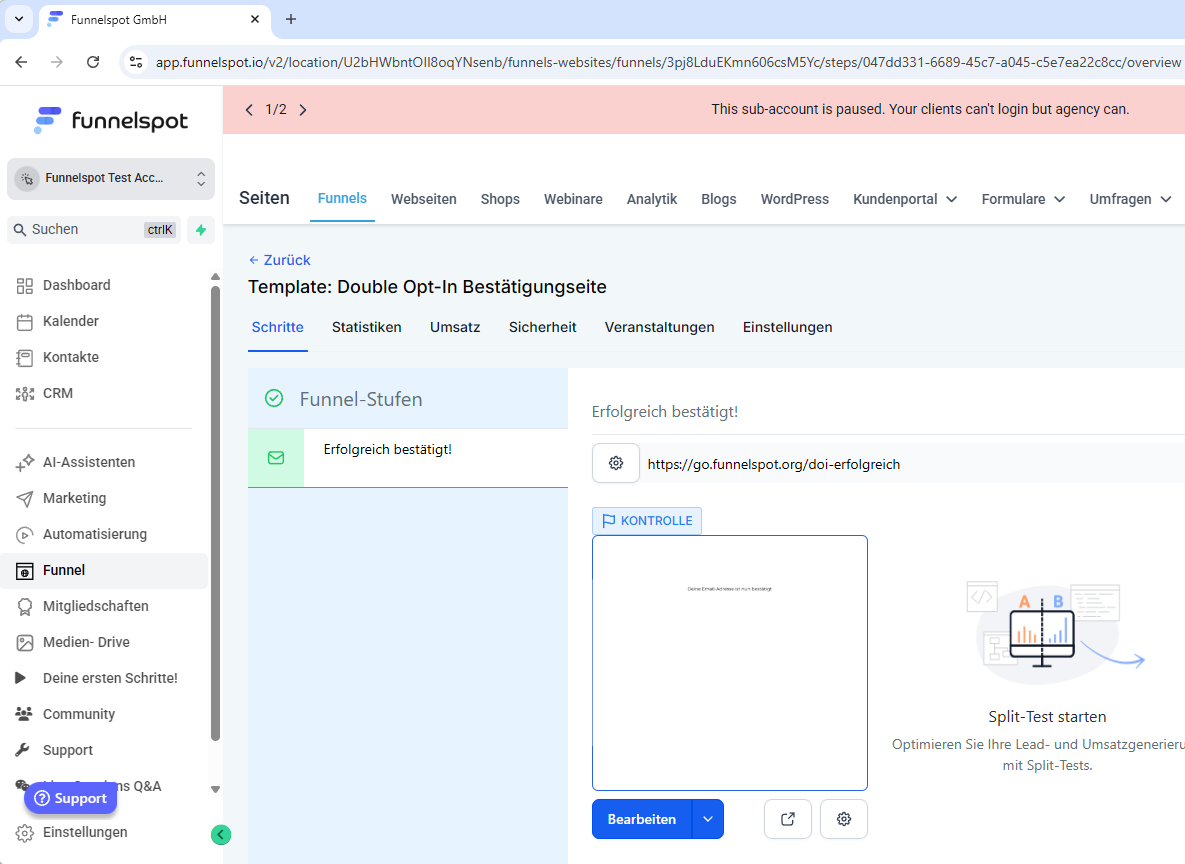Click the Zurück link
Viewport: 1185px width, 864px height.
pyautogui.click(x=280, y=260)
